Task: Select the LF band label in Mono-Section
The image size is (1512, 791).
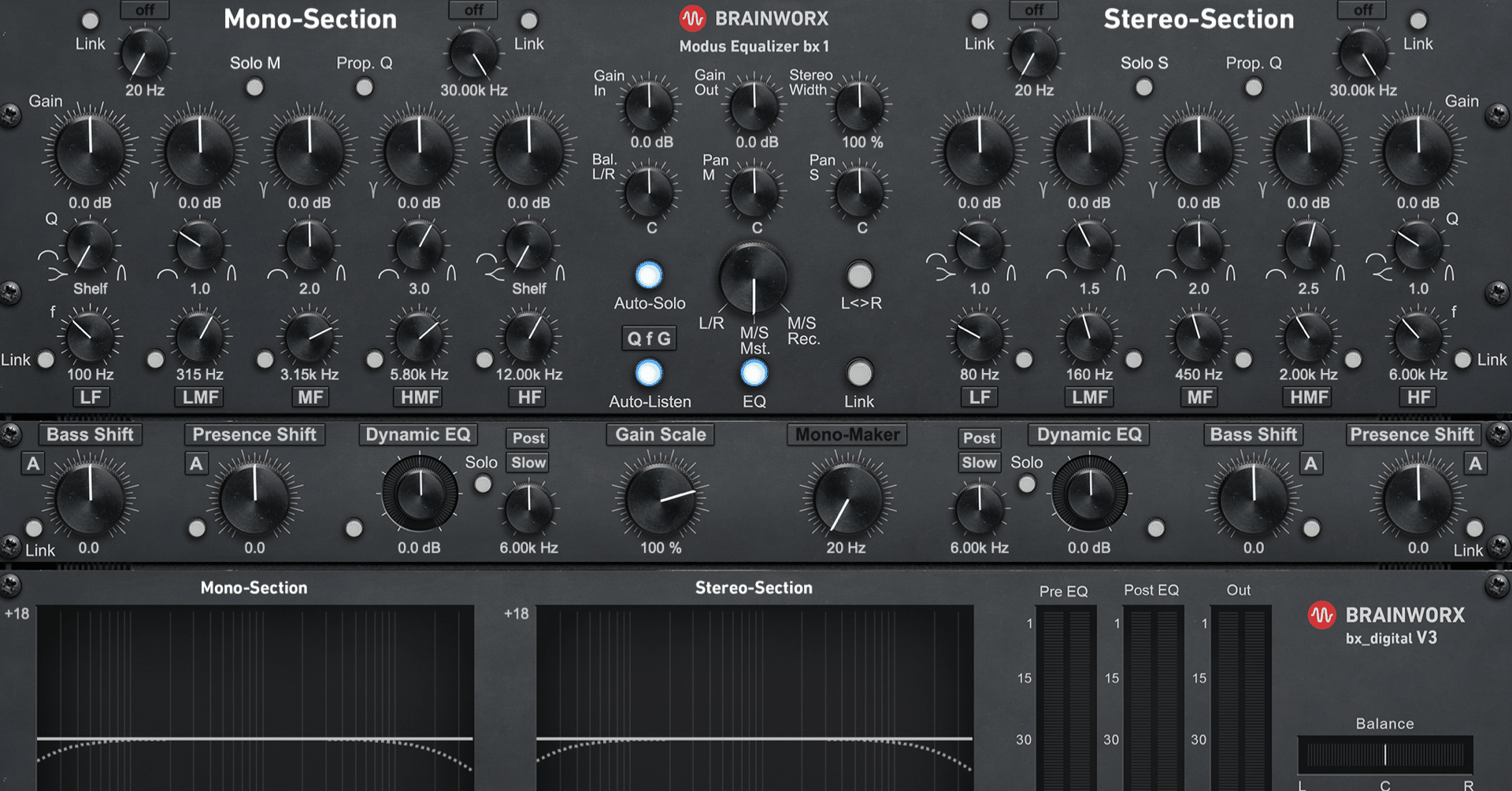Action: click(90, 397)
